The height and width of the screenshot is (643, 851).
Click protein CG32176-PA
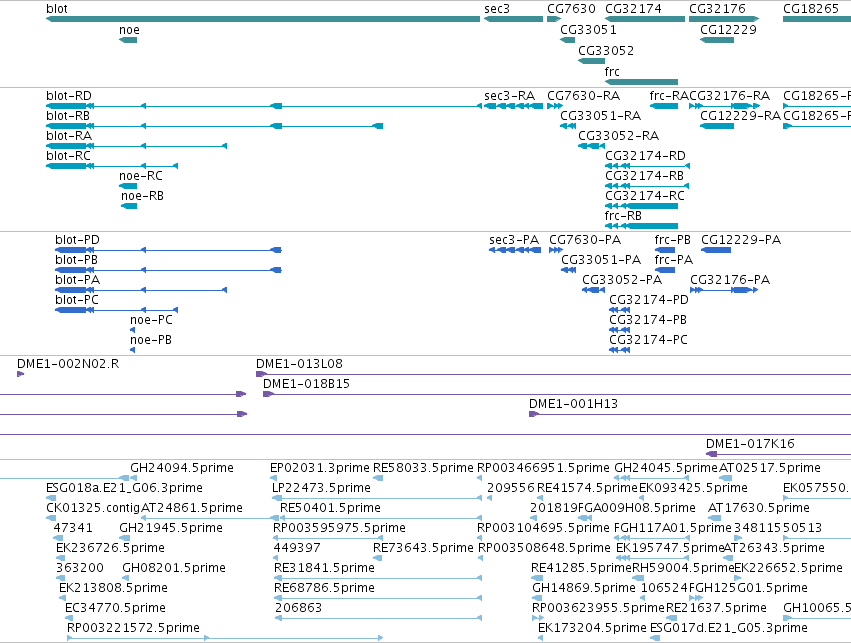click(730, 280)
